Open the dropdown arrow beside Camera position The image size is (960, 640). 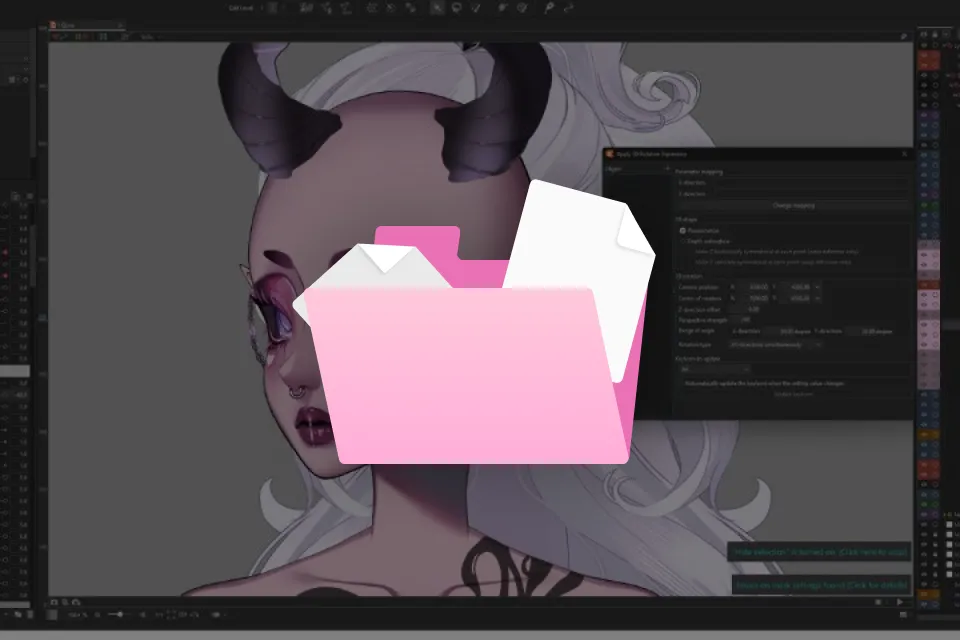pyautogui.click(x=818, y=287)
